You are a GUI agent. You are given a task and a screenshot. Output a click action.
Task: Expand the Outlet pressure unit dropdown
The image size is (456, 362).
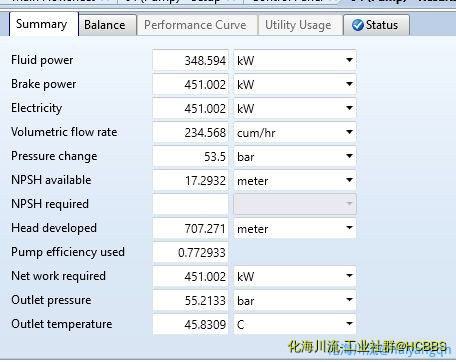coord(349,300)
